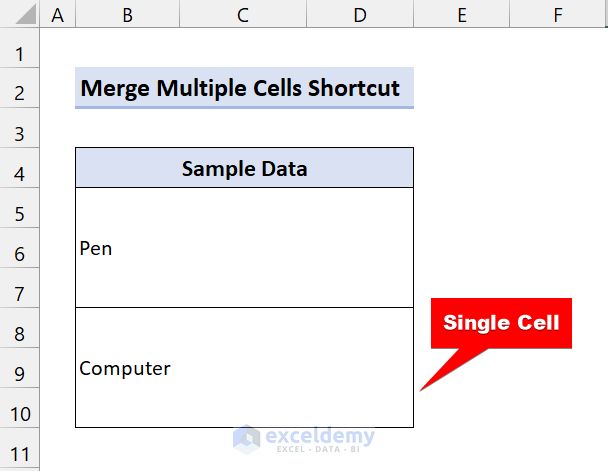Screen dimensions: 608x471
Task: Click the red Single Cell callout
Action: 500,323
